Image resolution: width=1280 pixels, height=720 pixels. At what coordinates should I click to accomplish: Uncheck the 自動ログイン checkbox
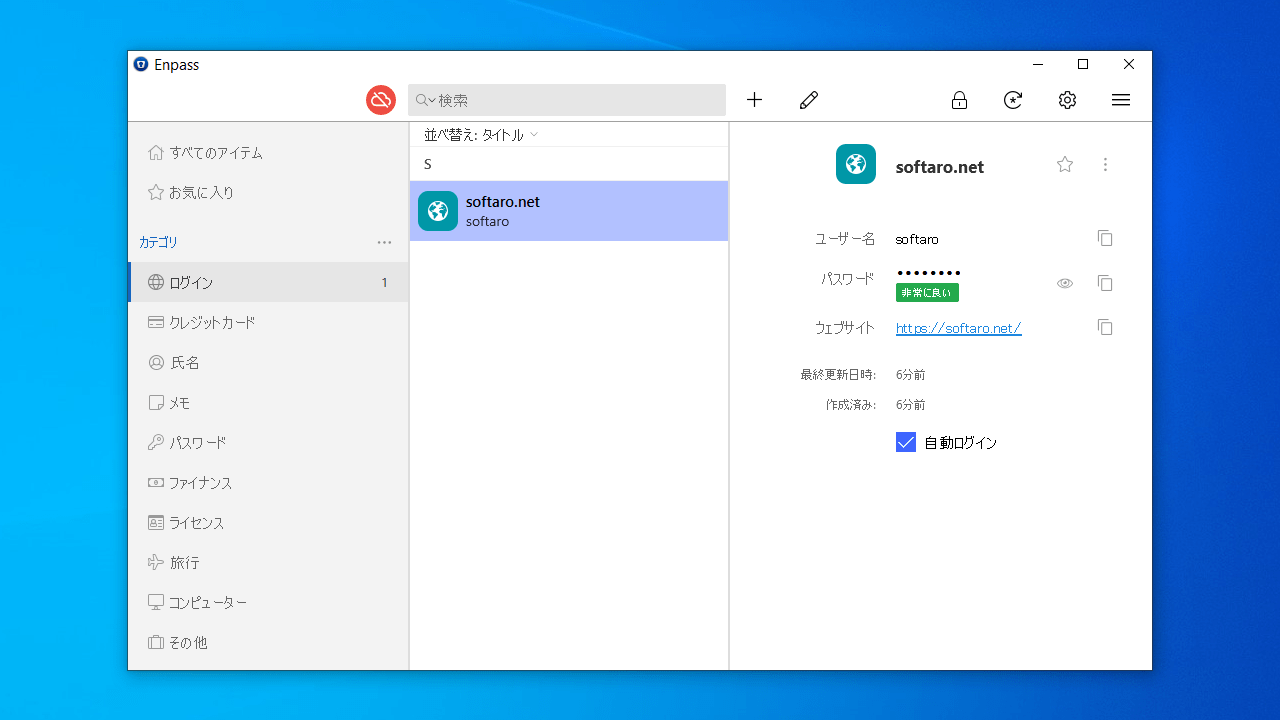point(906,442)
